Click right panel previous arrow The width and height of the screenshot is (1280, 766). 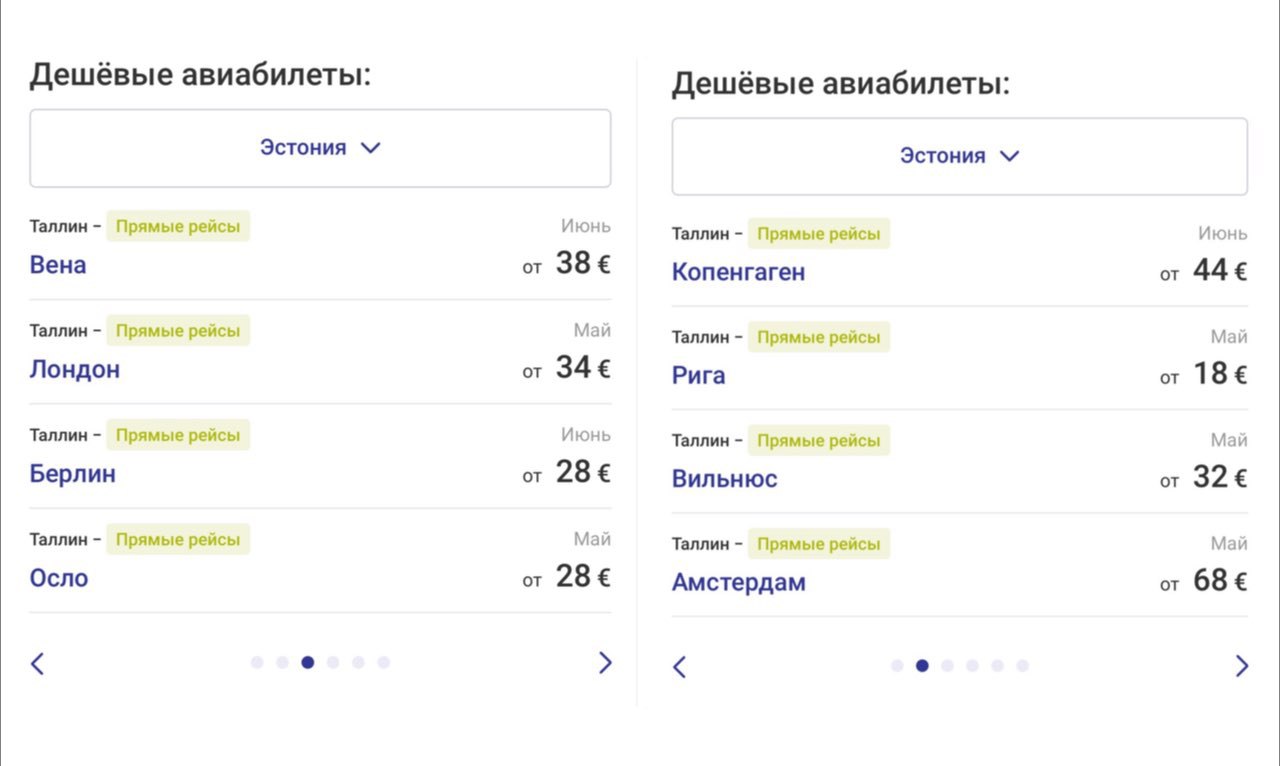click(680, 667)
